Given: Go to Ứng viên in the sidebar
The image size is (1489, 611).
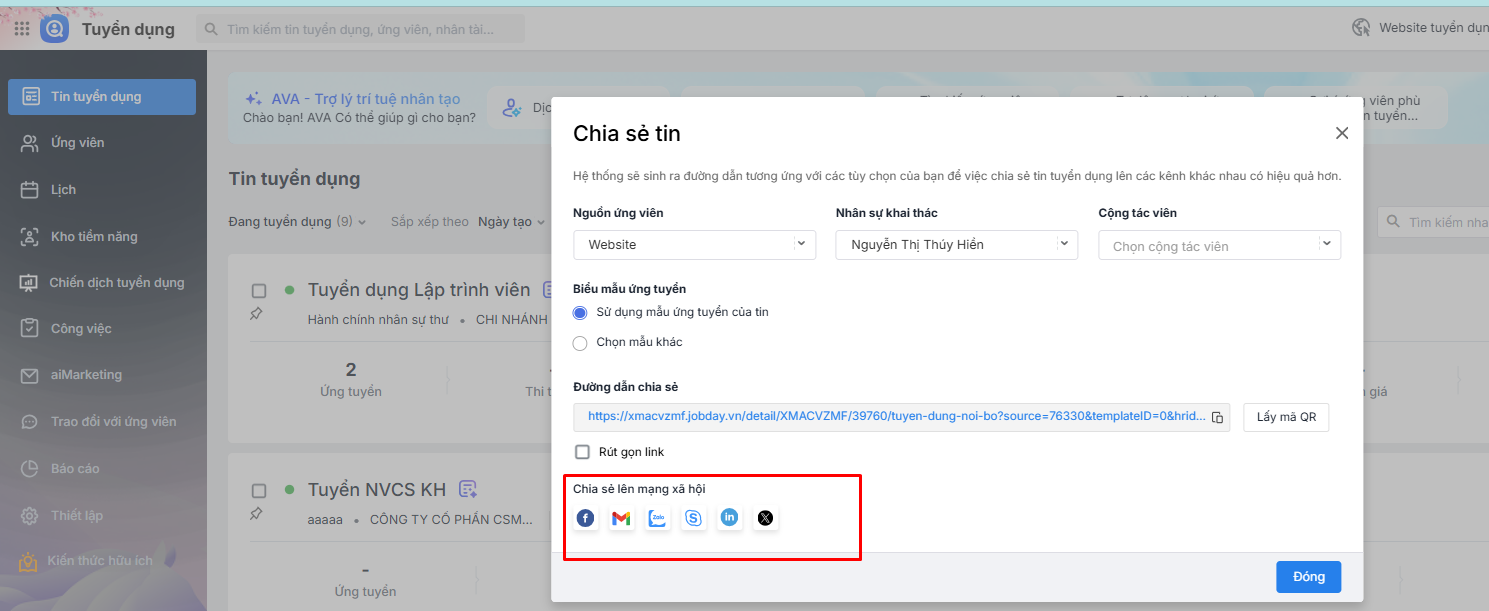Looking at the screenshot, I should coord(102,143).
